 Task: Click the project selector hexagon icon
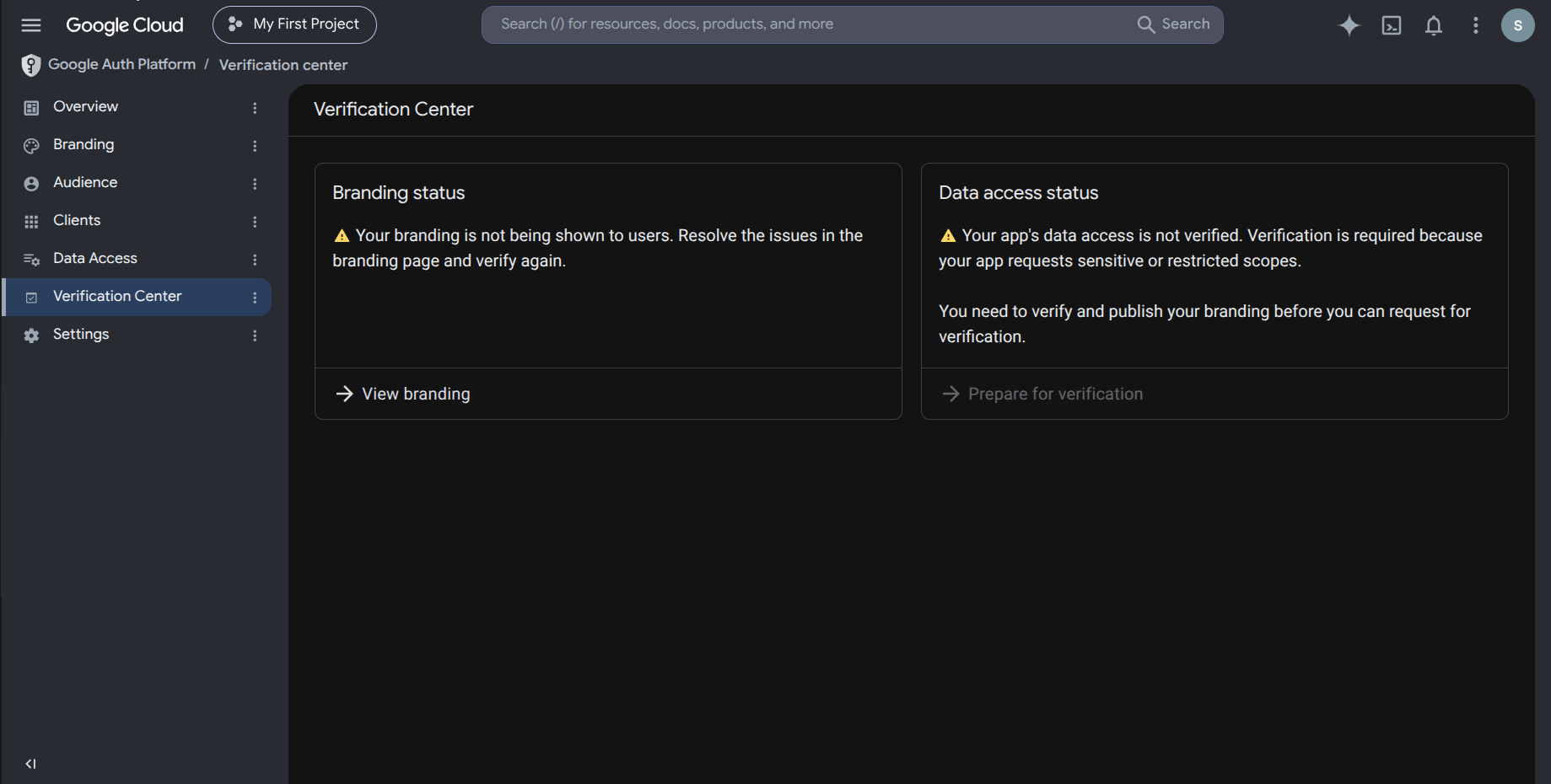click(x=235, y=24)
